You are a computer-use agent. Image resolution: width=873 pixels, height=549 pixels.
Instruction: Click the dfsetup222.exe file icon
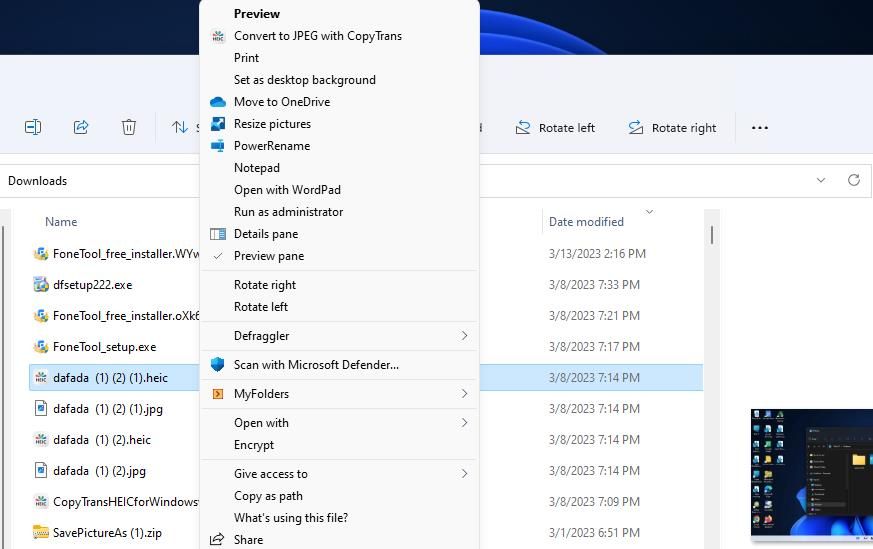tap(41, 285)
